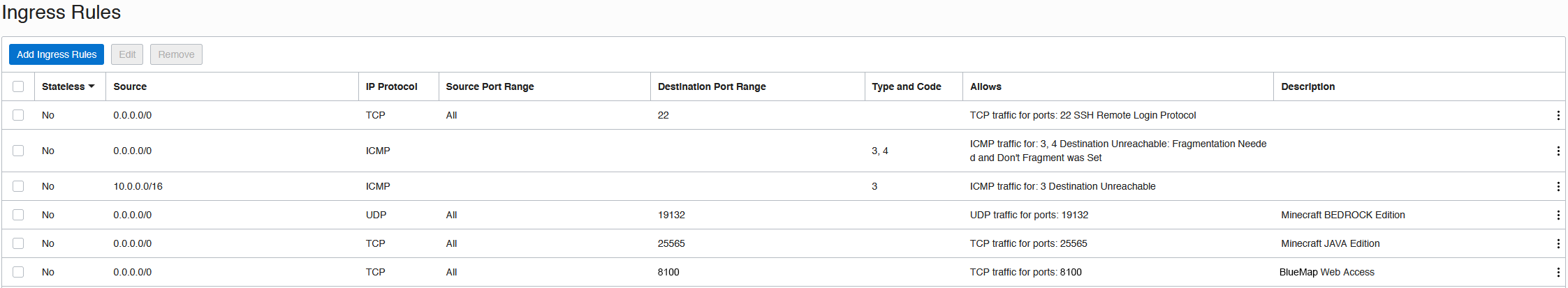Open actions menu for SSH port 22 rule

(x=1558, y=115)
